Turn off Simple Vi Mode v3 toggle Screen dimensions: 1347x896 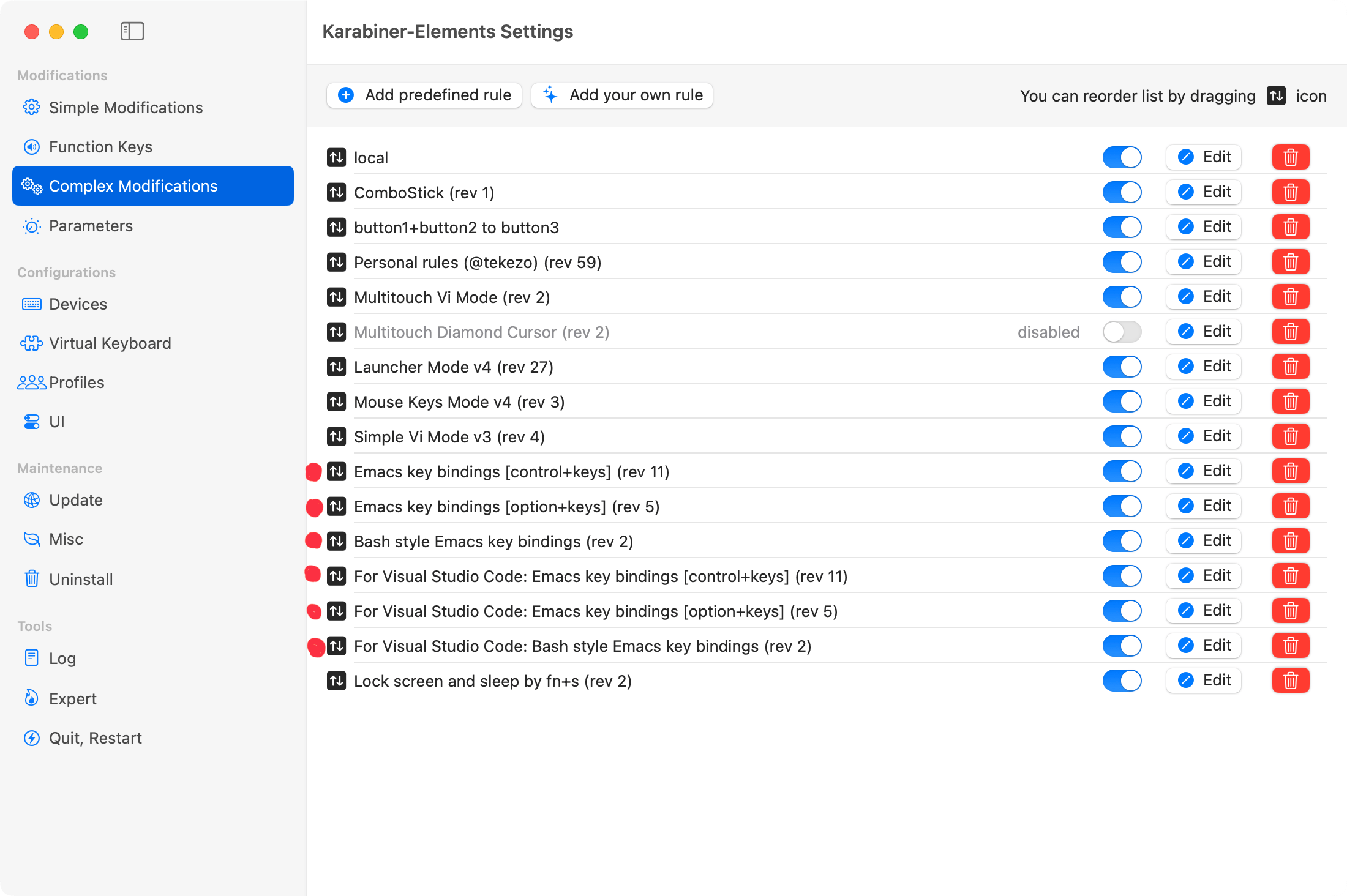tap(1122, 436)
